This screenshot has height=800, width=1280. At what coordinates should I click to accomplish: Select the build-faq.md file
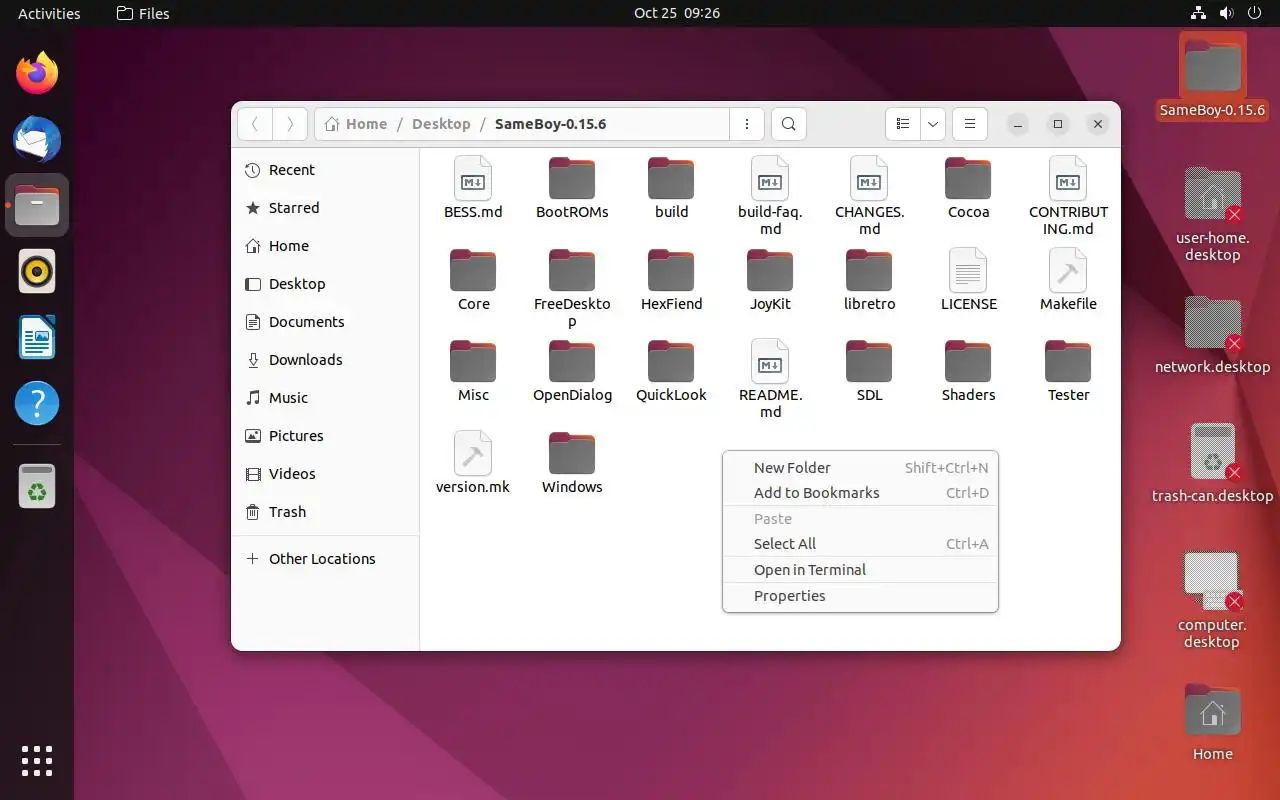point(770,196)
